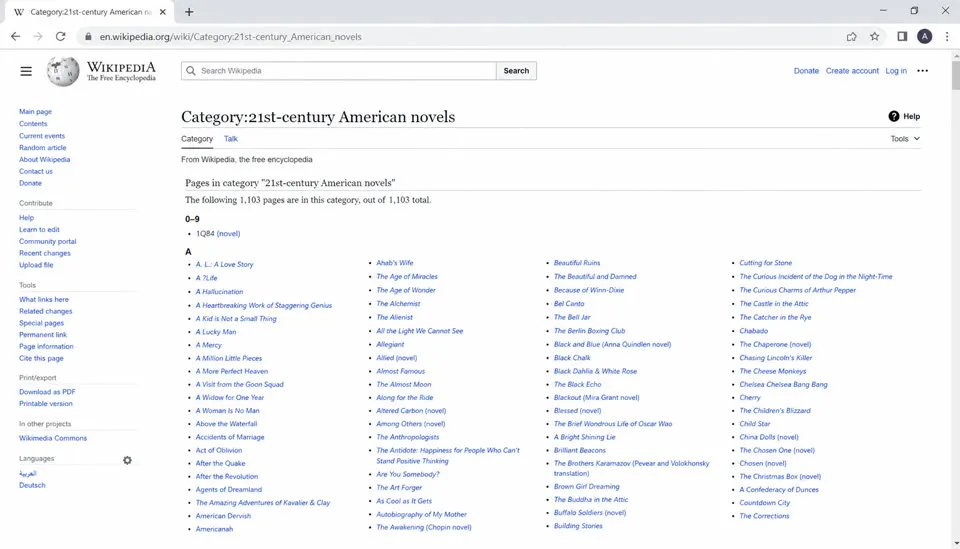
Task: Click the Search Wikipedia input field
Action: click(339, 71)
